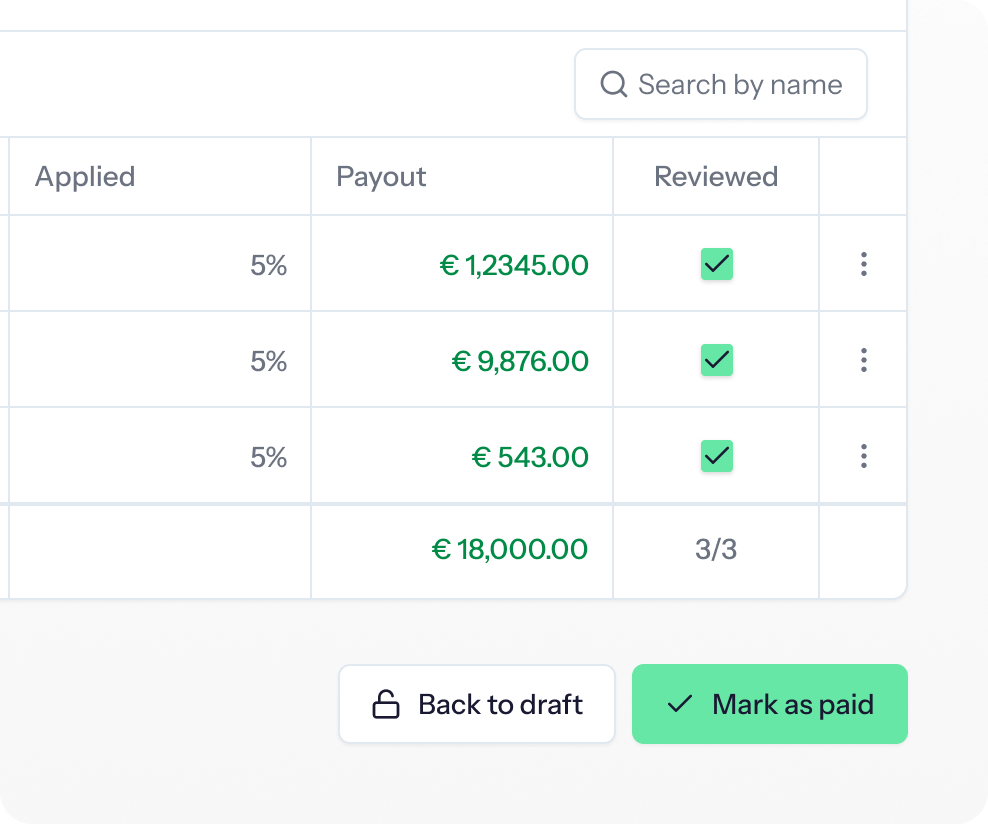
Task: Click the 3/3 reviewed count
Action: point(716,549)
